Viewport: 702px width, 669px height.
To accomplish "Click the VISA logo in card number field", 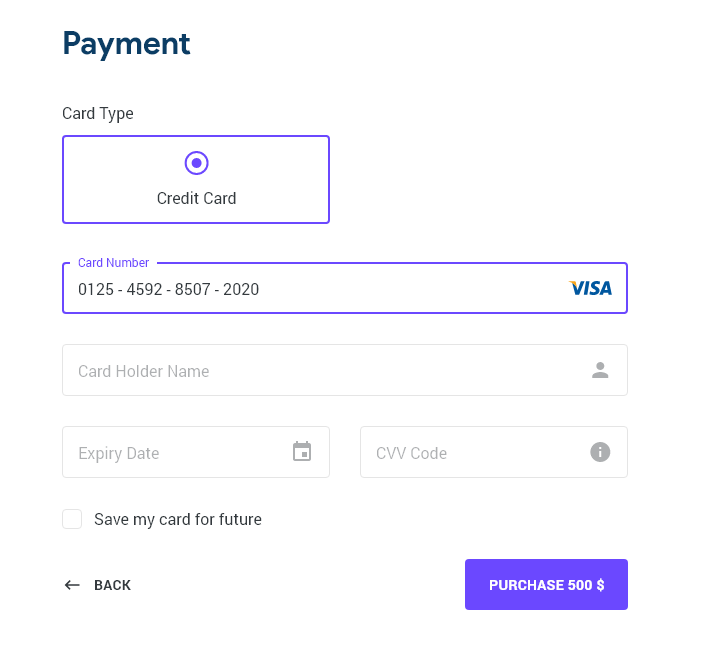I will pyautogui.click(x=590, y=288).
